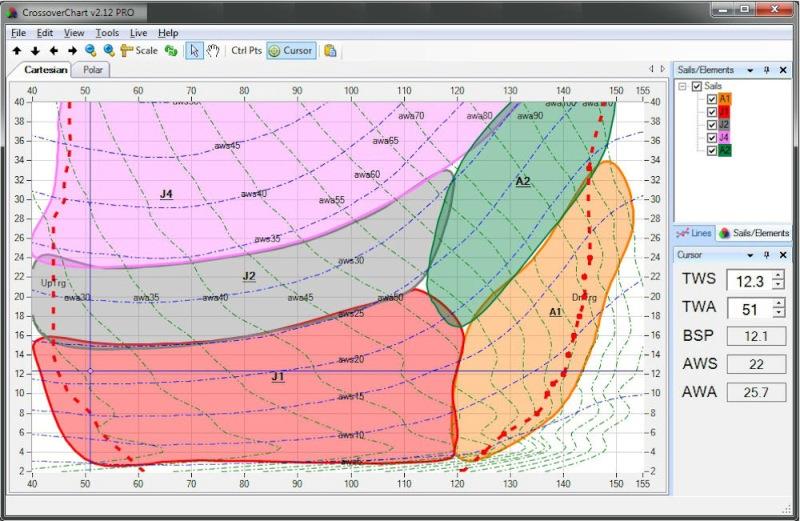Toggle the Sails root checkbox
The image size is (800, 521).
pos(696,86)
